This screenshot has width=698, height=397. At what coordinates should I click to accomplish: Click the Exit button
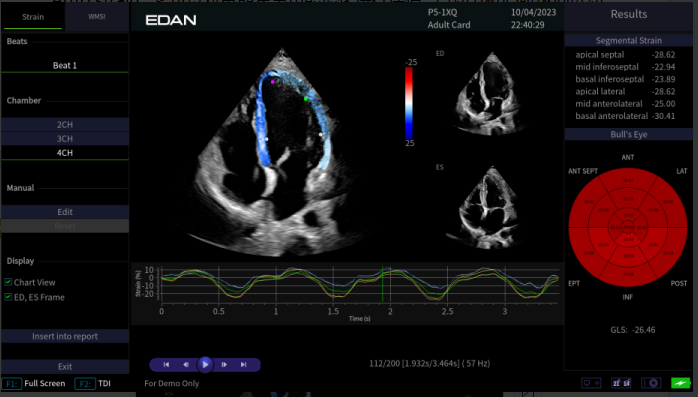[x=65, y=366]
